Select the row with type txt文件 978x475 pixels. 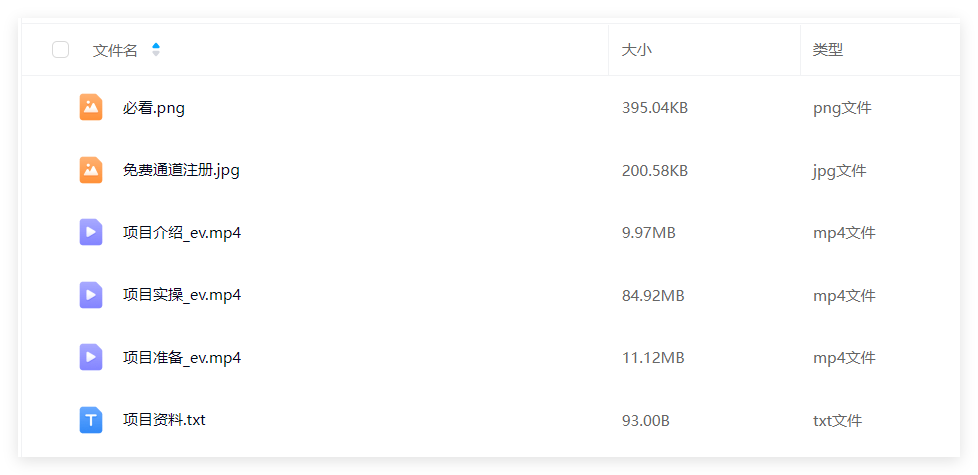tap(837, 420)
